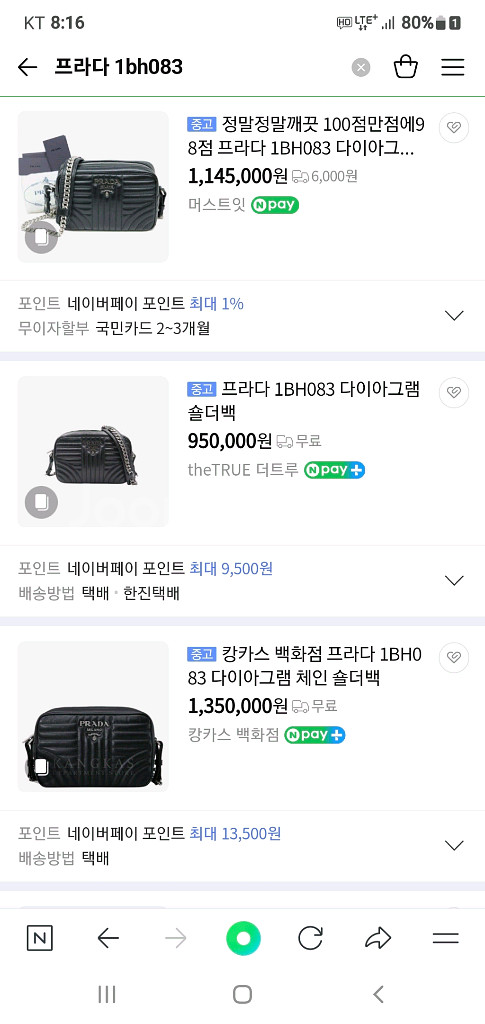The image size is (485, 1024).
Task: Tap the green circle Naver button
Action: (243, 938)
